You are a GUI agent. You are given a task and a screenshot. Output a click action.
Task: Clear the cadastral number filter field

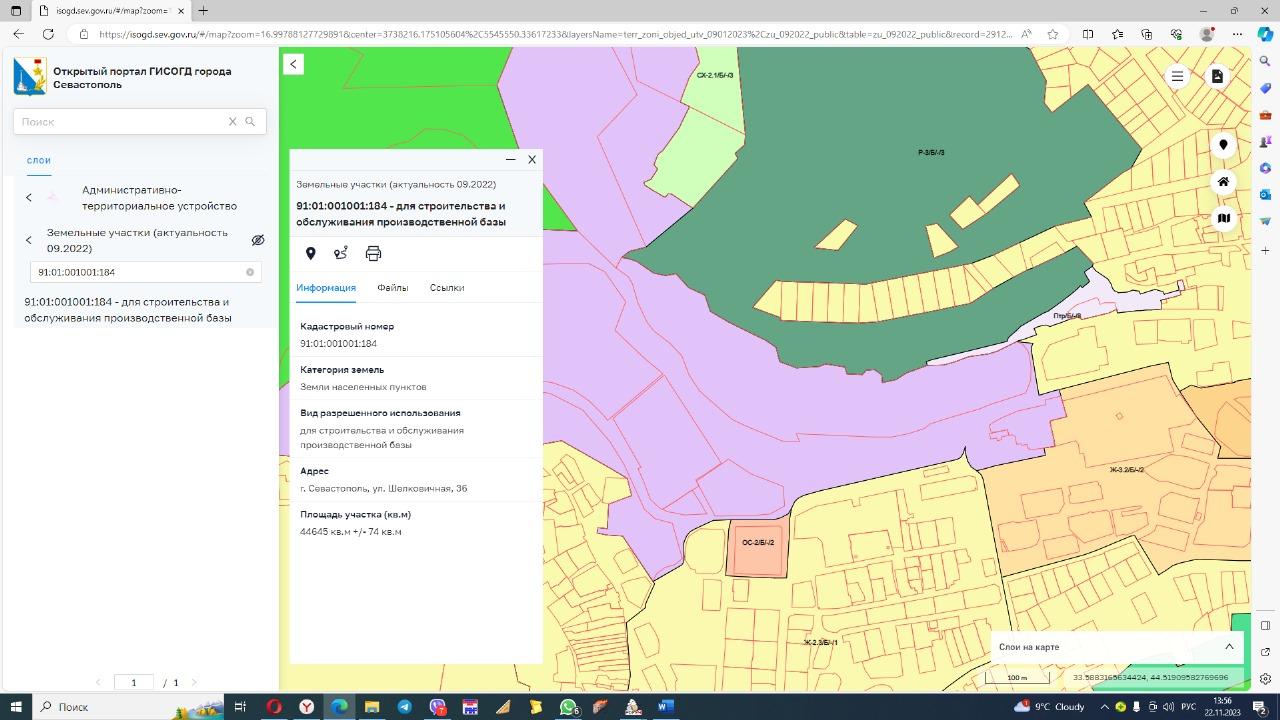pyautogui.click(x=250, y=272)
